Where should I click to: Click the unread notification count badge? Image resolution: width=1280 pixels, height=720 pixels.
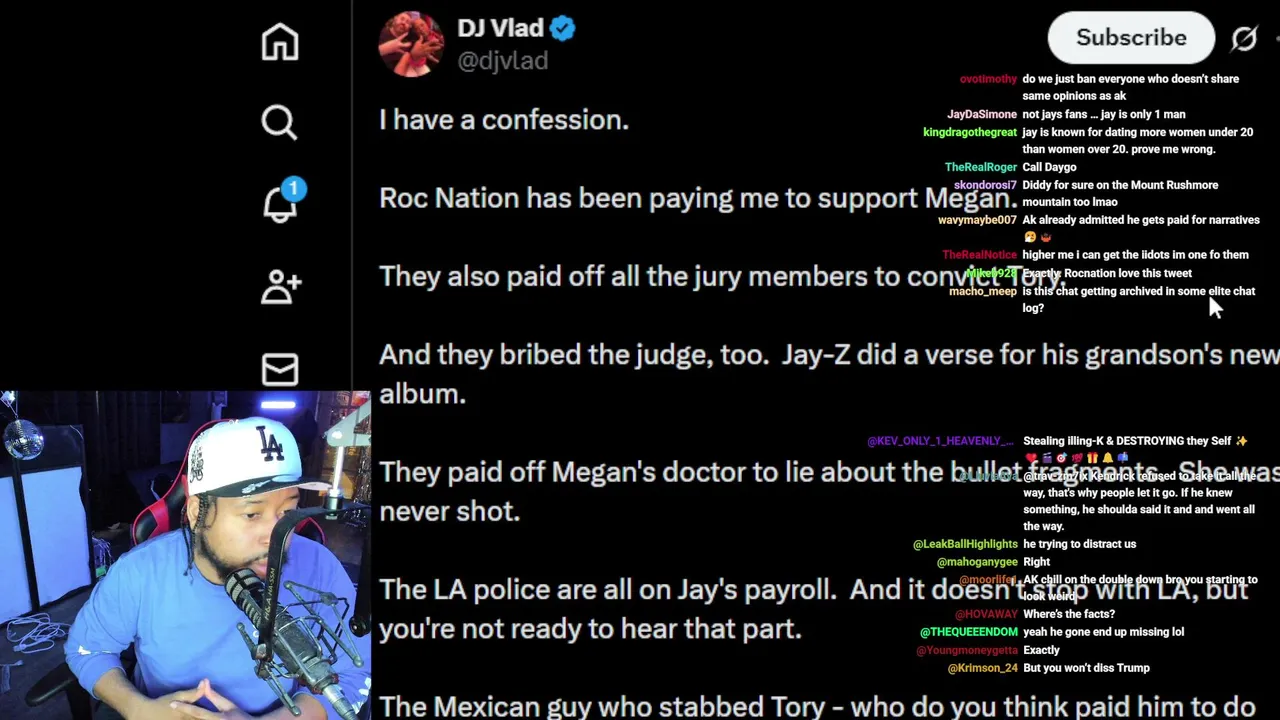pos(293,189)
